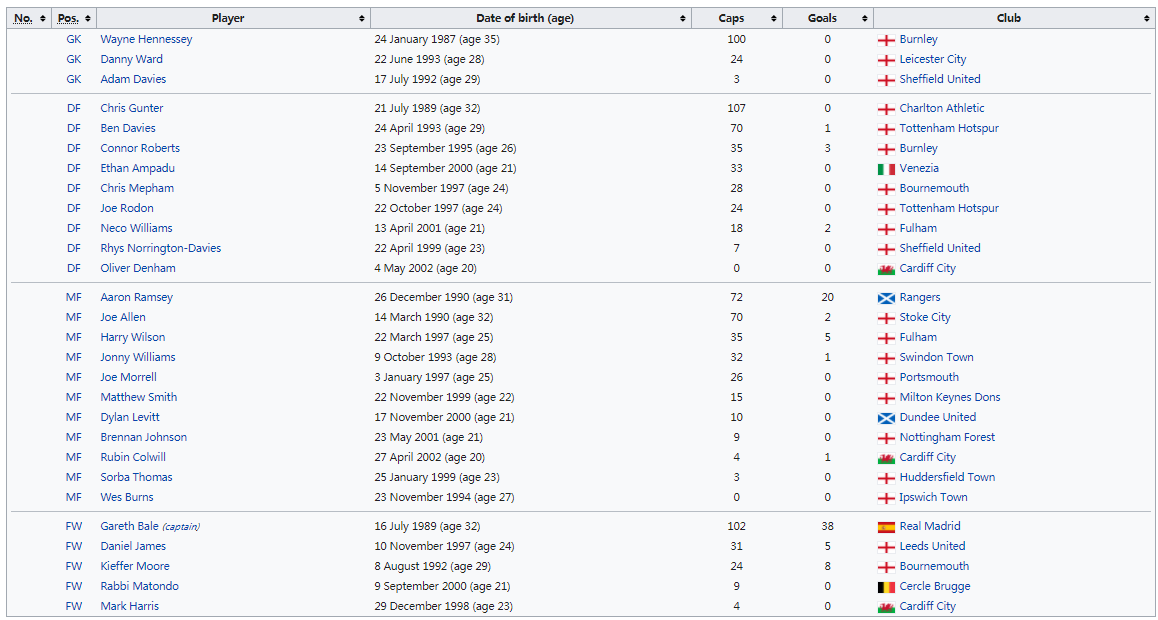Image resolution: width=1158 pixels, height=620 pixels.
Task: Click the Spain flag beside Real Madrid
Action: 885,527
